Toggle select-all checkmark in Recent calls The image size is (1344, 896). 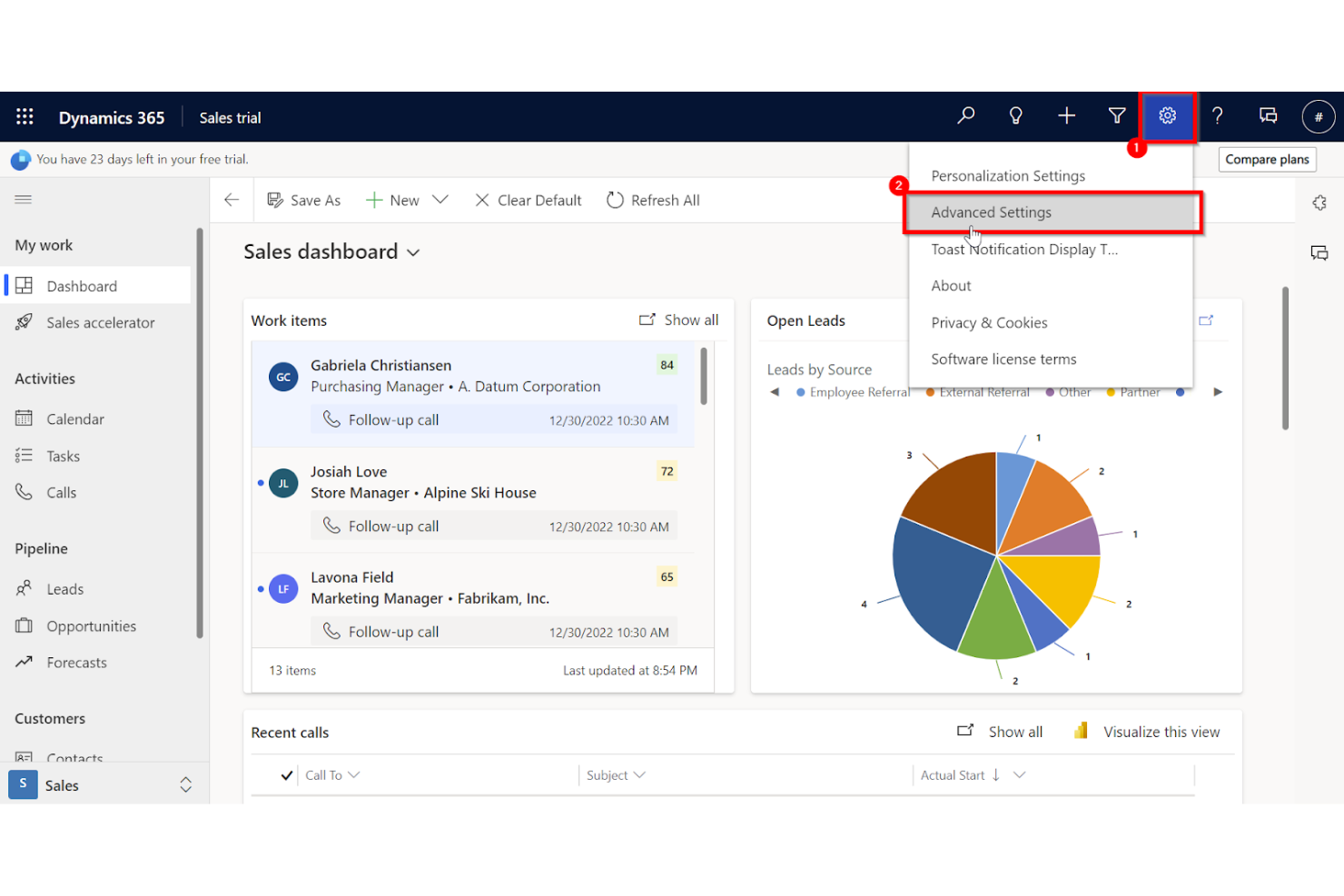pyautogui.click(x=287, y=775)
